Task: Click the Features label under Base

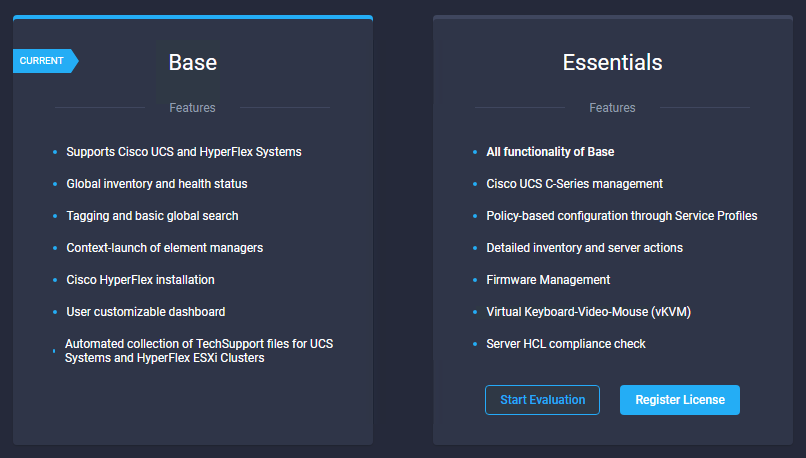Action: [x=192, y=108]
